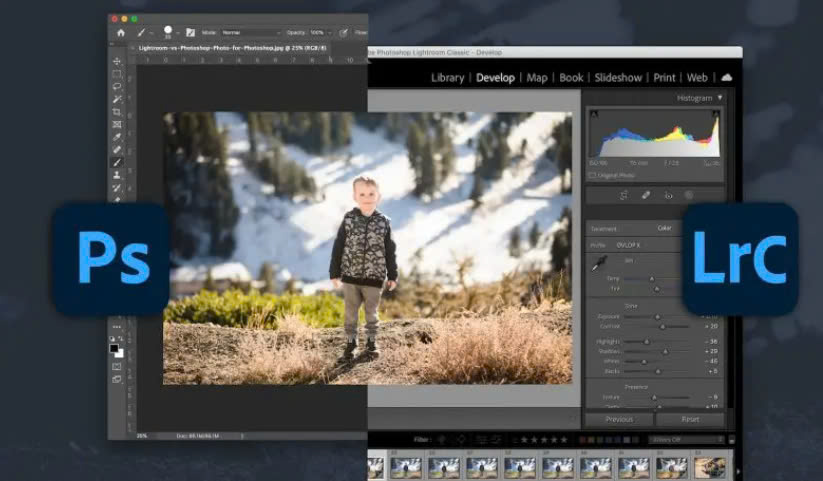
Task: Select the Spot Removal tool in Lightroom
Action: click(x=646, y=195)
